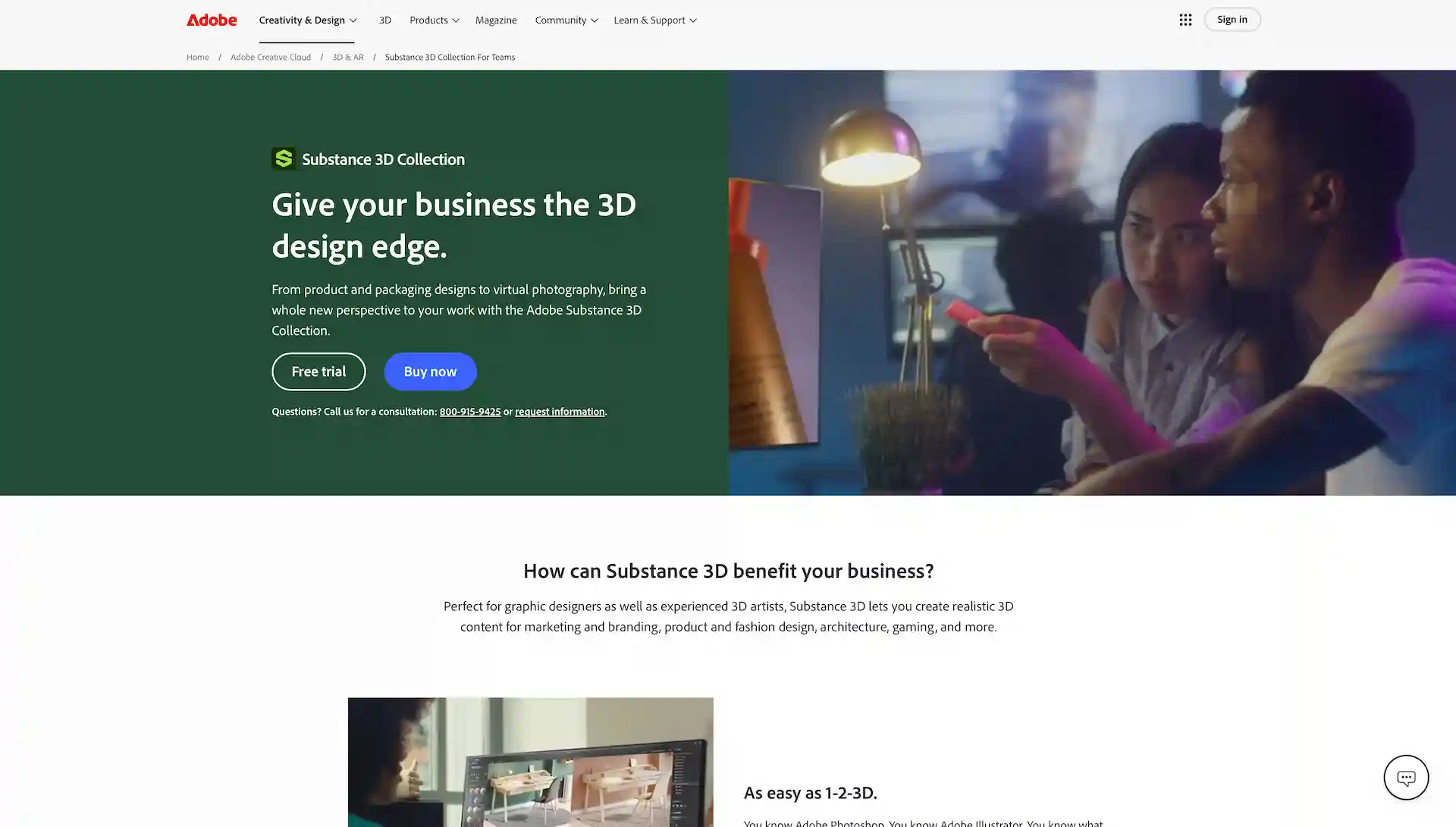Expand the Products dropdown
Viewport: 1456px width, 827px height.
coord(434,20)
